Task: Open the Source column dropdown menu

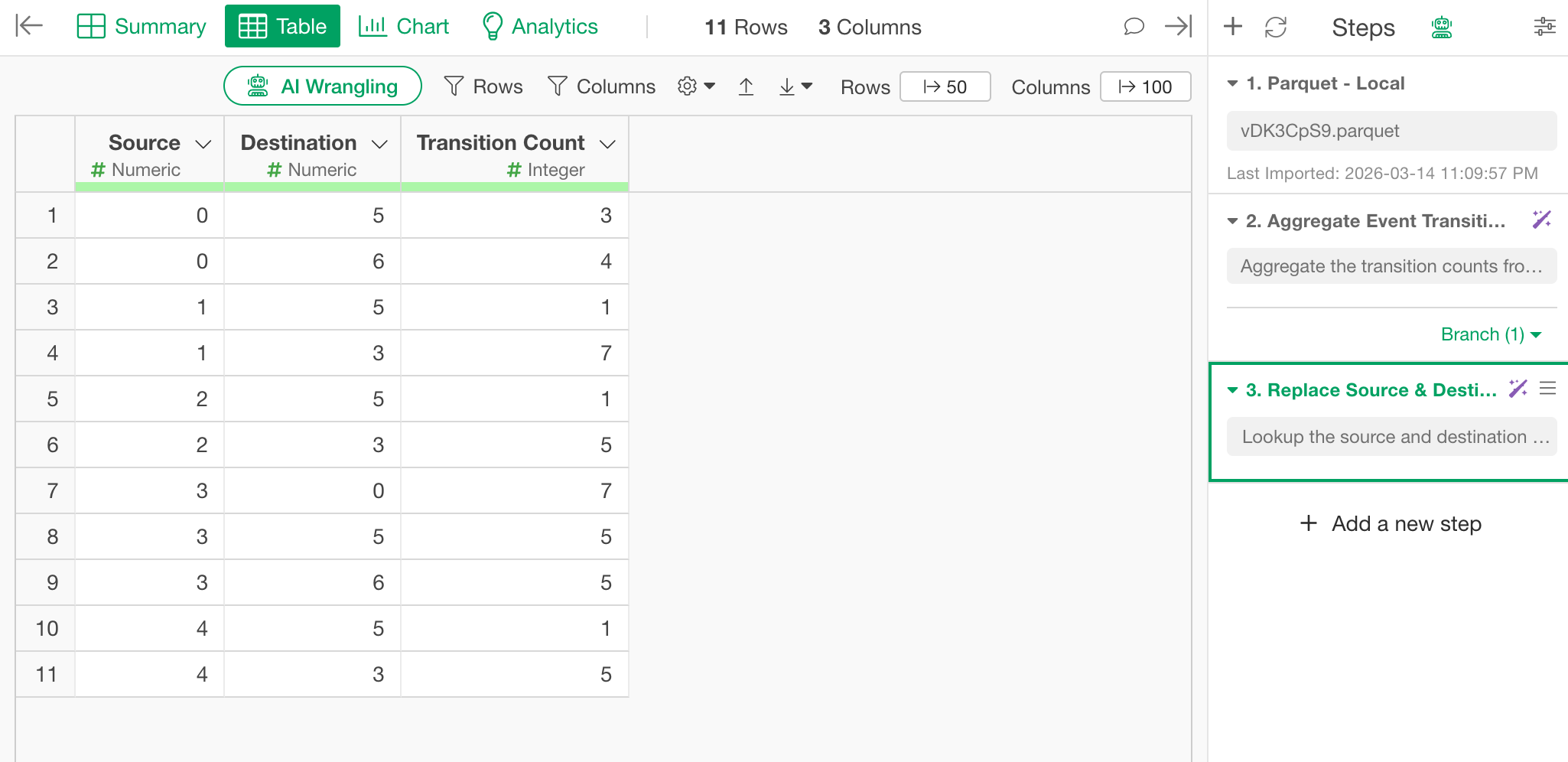Action: tap(203, 144)
